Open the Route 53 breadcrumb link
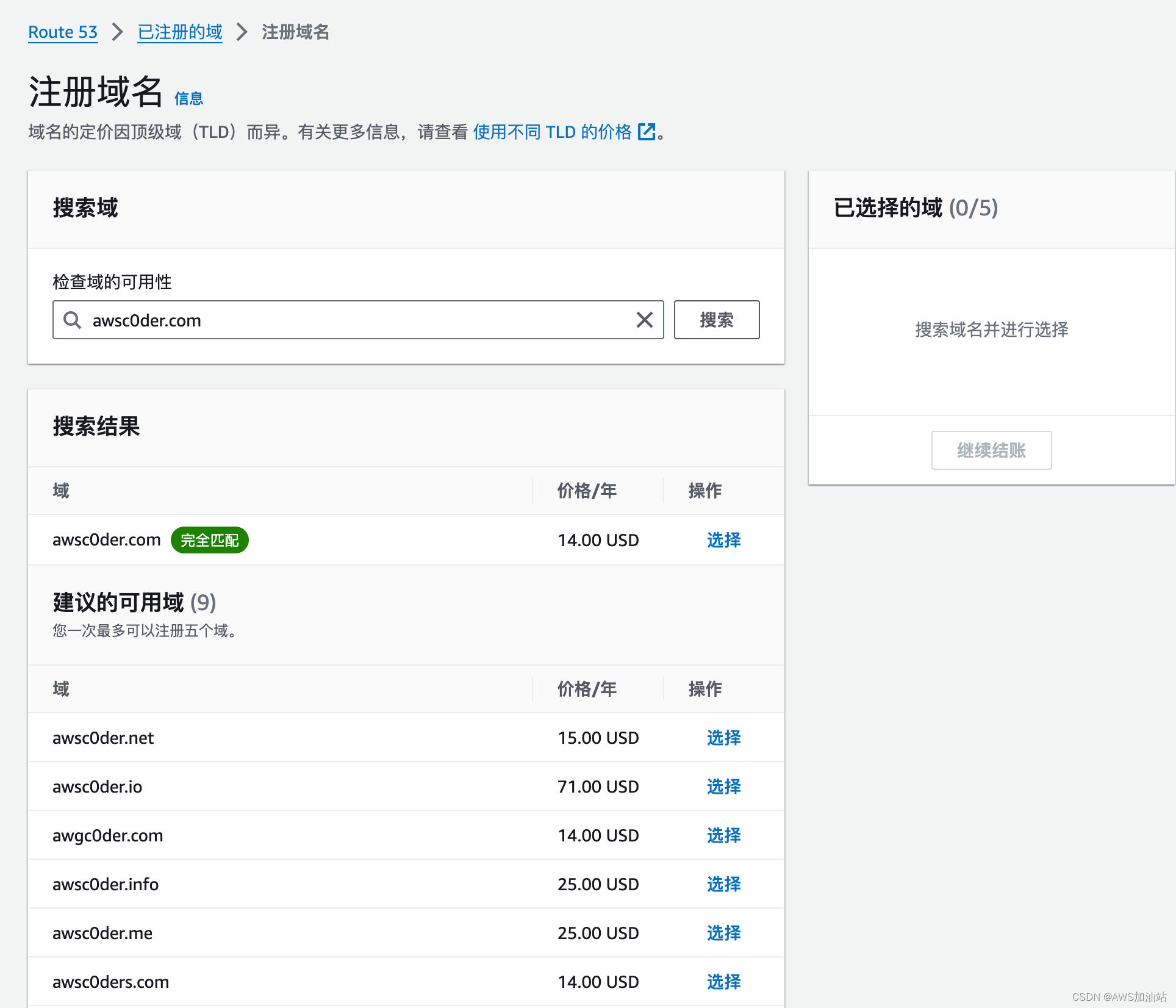 pos(63,32)
